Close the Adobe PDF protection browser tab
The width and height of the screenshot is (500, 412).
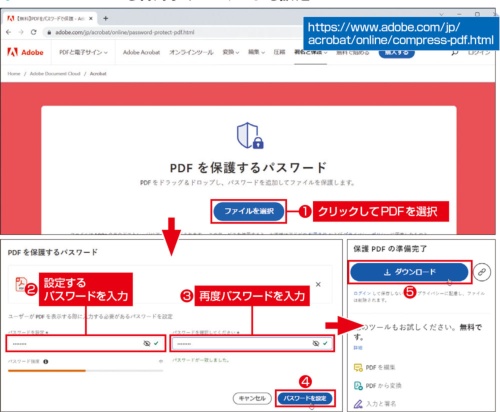(91, 18)
